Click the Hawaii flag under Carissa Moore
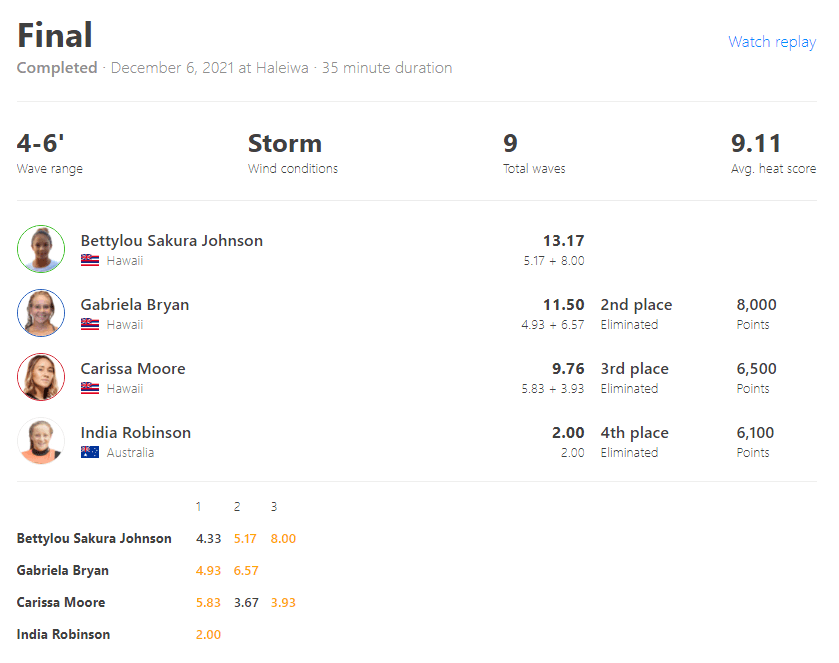The image size is (839, 663). pos(90,389)
